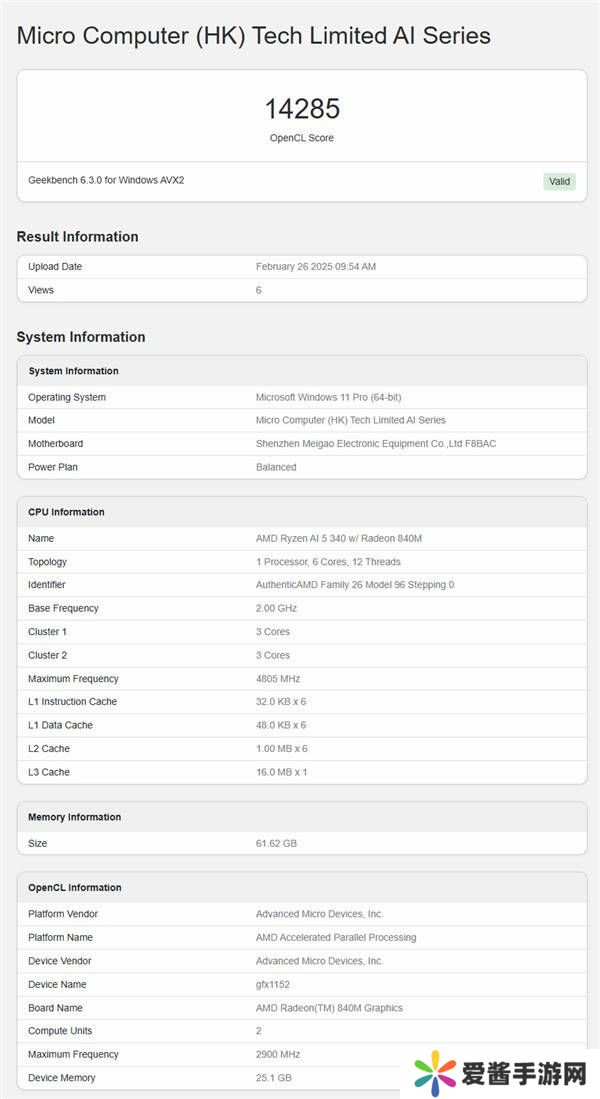
Task: Click the 14285 OpenCL score number
Action: [x=302, y=109]
